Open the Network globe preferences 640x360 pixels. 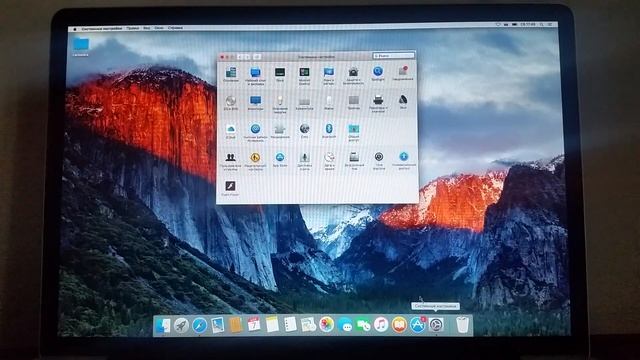click(304, 129)
